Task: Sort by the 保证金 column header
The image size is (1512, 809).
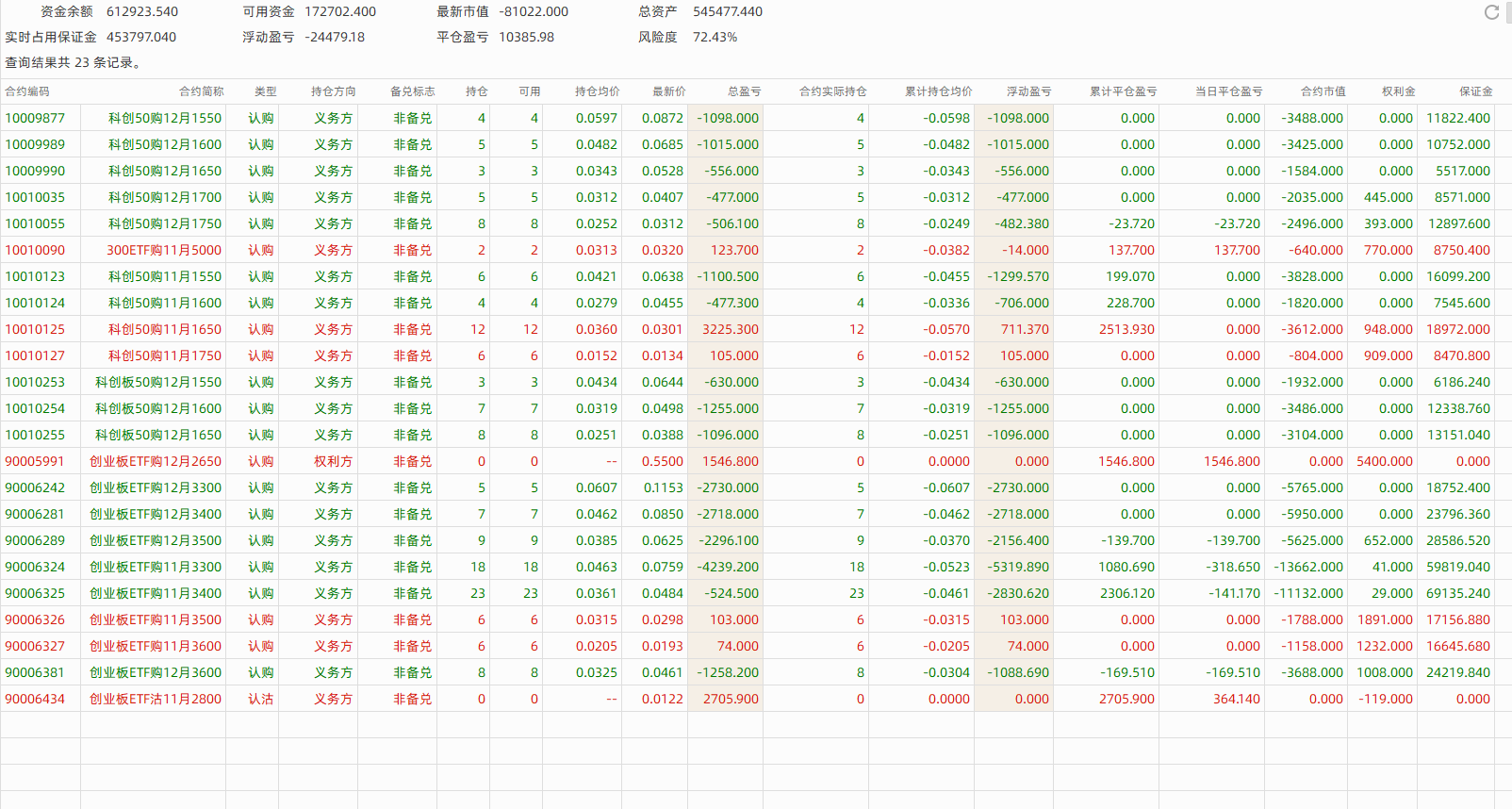Action: tap(1476, 91)
